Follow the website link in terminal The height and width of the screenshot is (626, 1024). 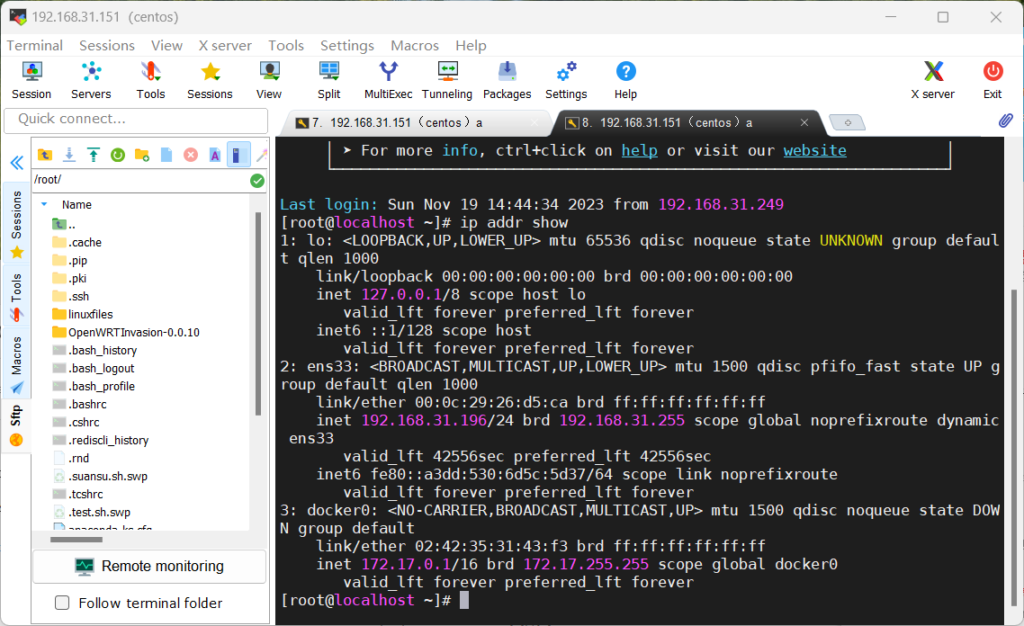[814, 151]
